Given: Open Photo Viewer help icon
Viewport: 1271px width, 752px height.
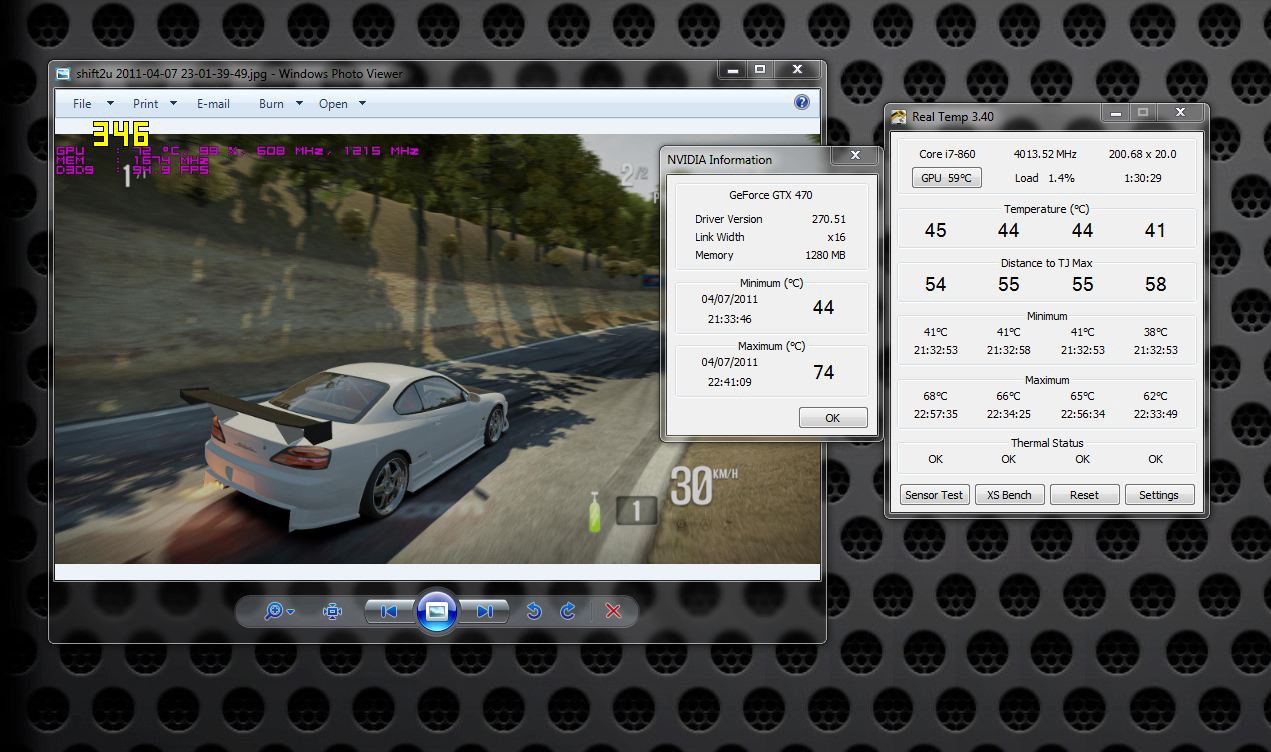Looking at the screenshot, I should 801,102.
